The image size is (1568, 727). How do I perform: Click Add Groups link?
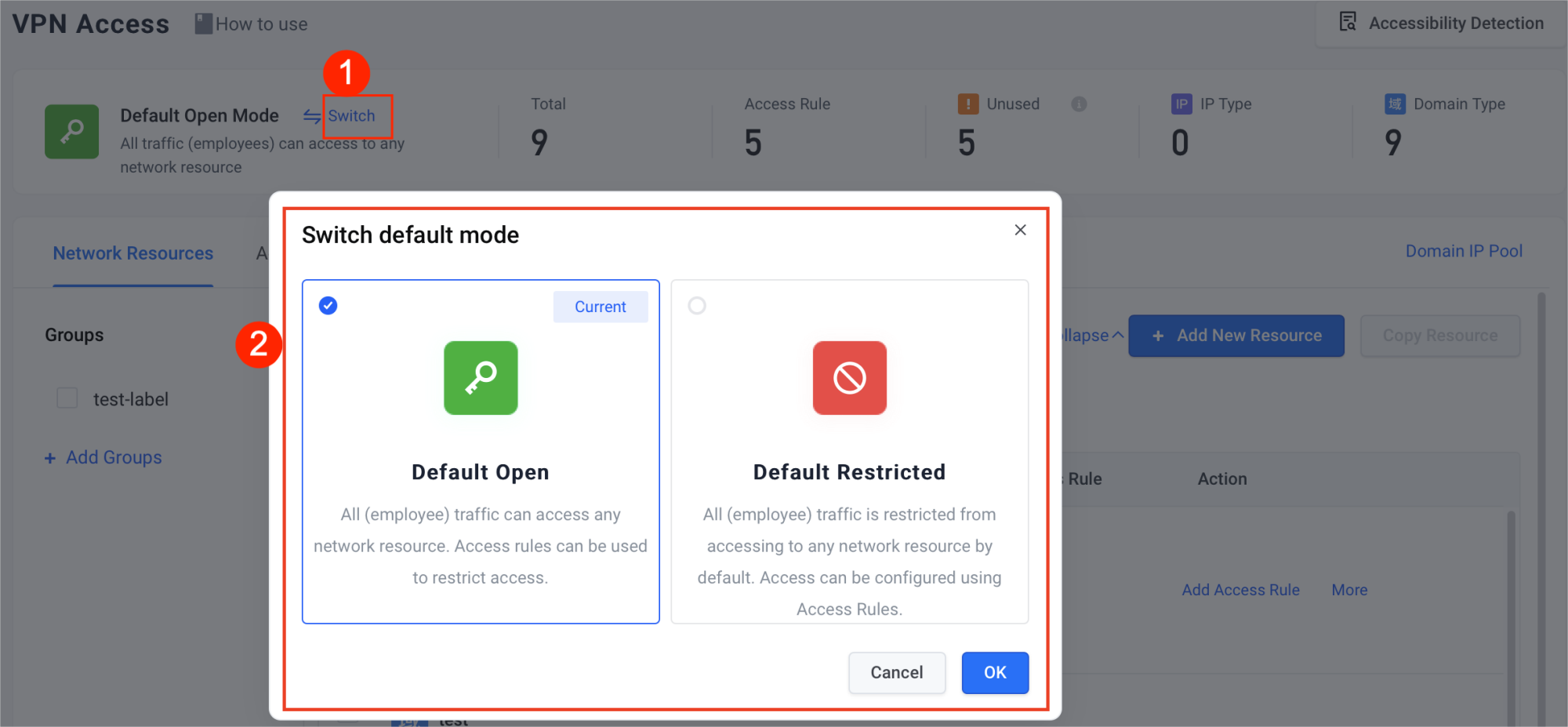point(114,457)
